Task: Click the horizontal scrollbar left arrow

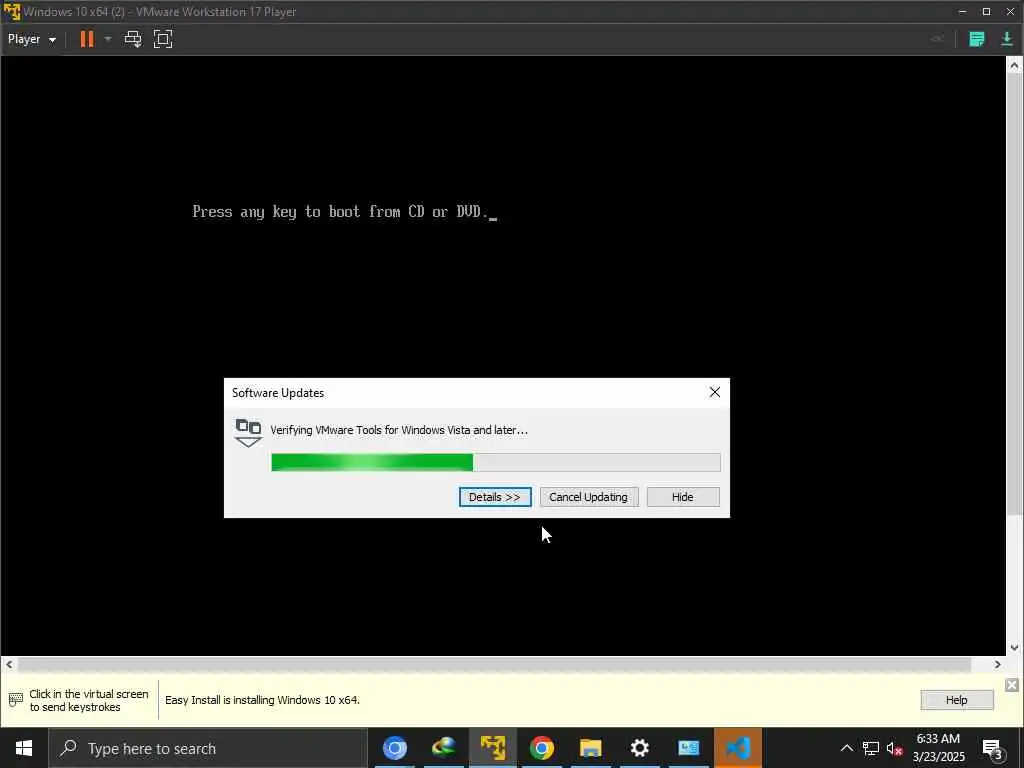Action: pos(9,665)
